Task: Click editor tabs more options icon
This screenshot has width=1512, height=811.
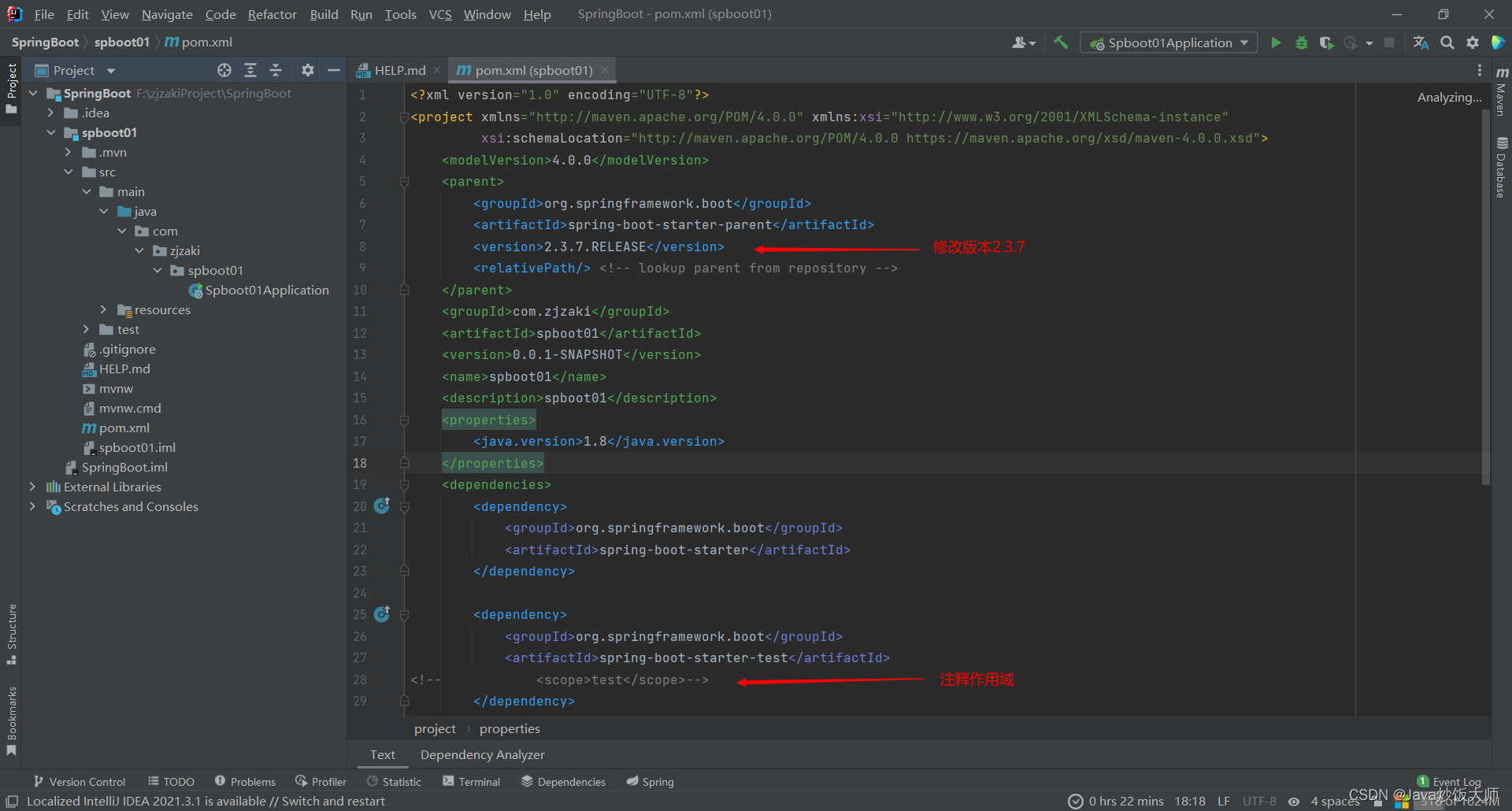Action: click(1480, 70)
